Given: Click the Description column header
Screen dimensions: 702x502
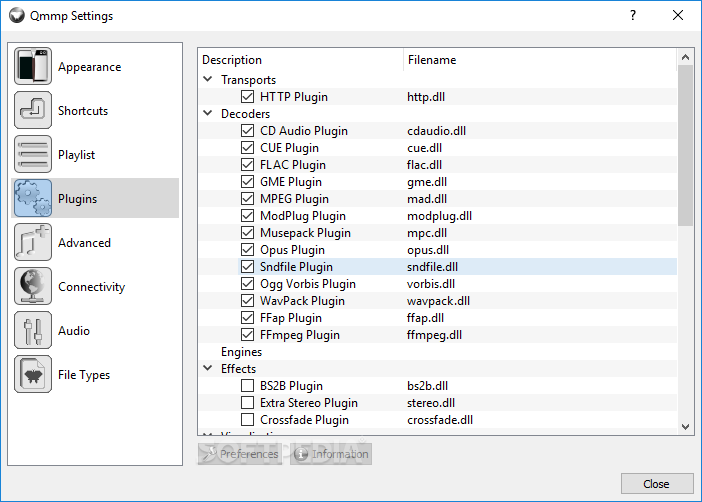Looking at the screenshot, I should (x=301, y=60).
